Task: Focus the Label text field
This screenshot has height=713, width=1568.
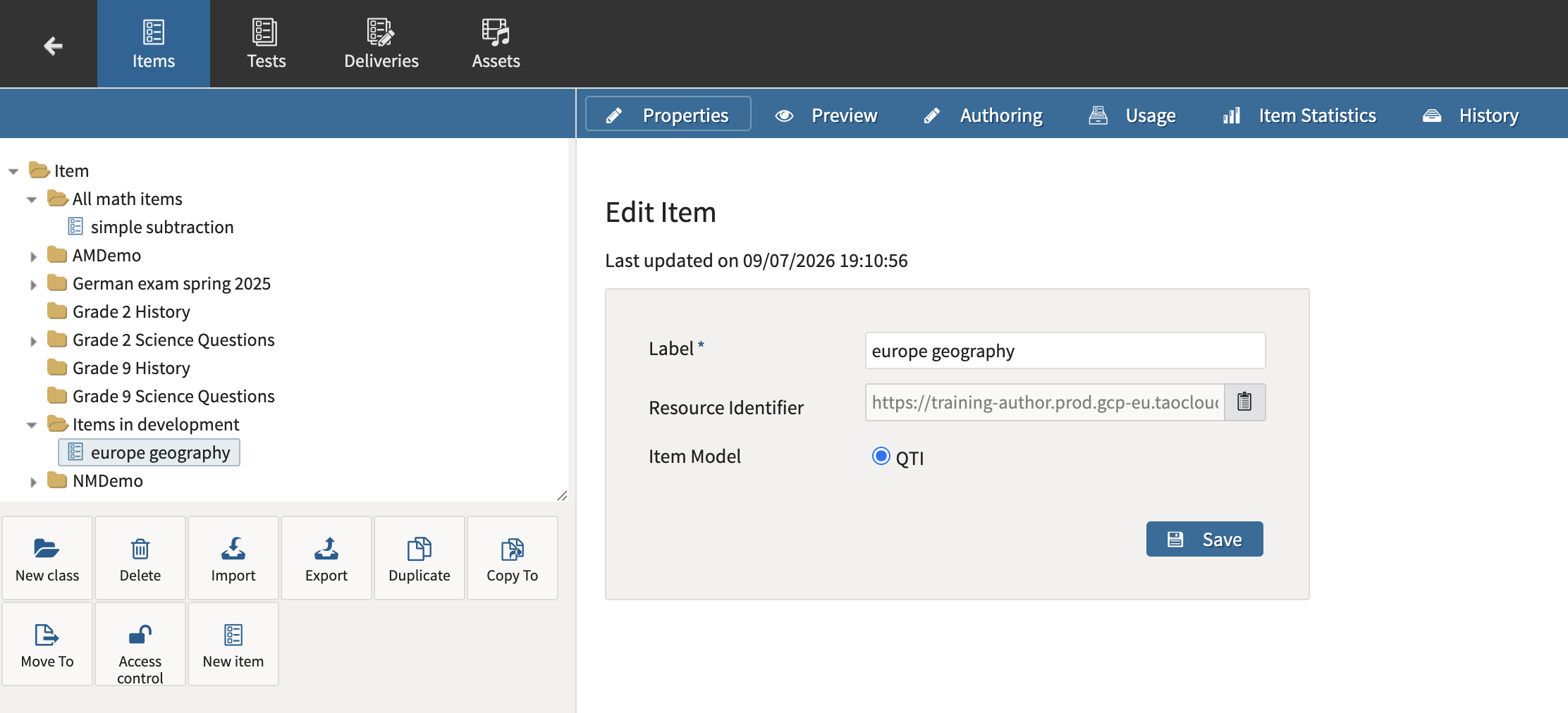Action: click(x=1065, y=350)
